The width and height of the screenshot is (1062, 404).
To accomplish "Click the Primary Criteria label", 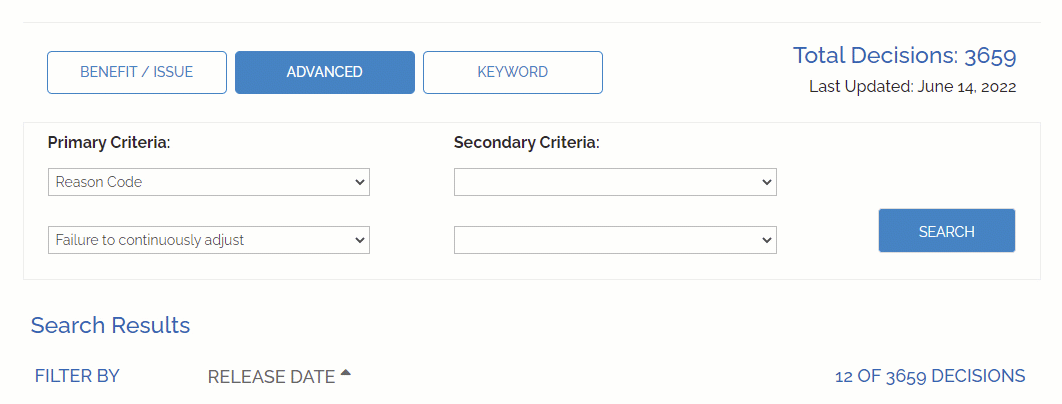I will (109, 143).
